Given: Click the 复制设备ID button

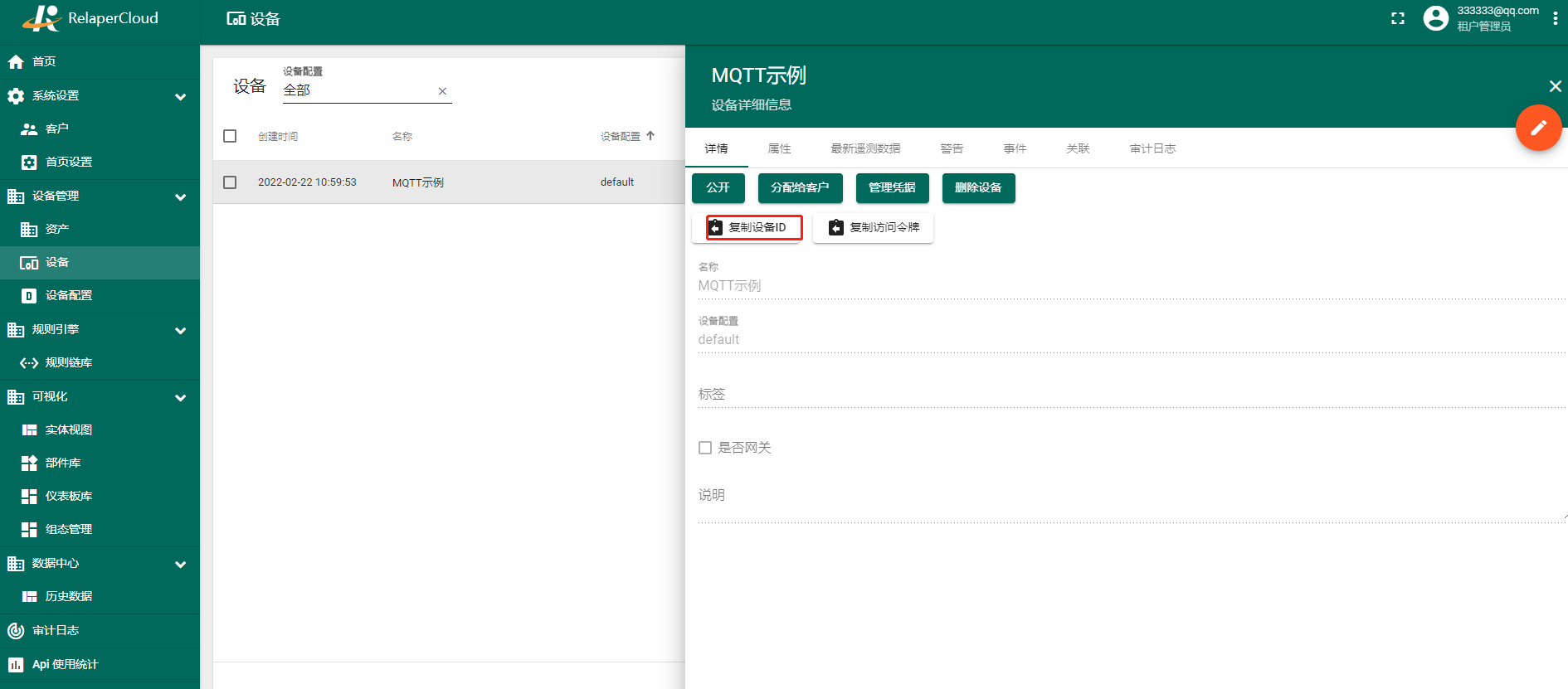Looking at the screenshot, I should tap(747, 227).
